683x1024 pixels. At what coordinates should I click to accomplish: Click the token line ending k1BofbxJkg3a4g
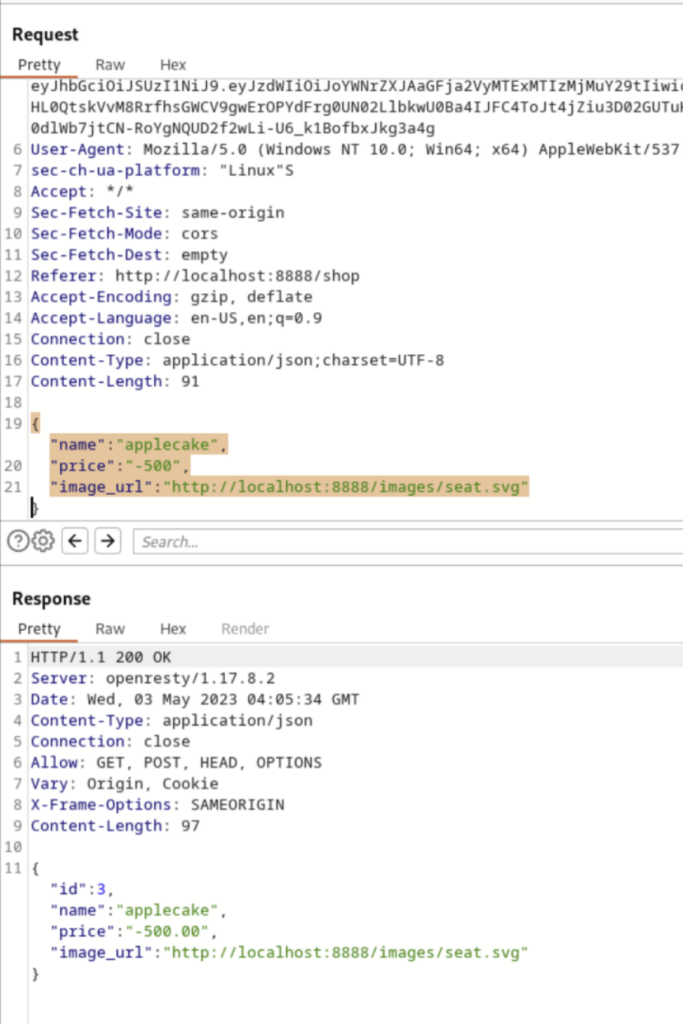click(233, 128)
